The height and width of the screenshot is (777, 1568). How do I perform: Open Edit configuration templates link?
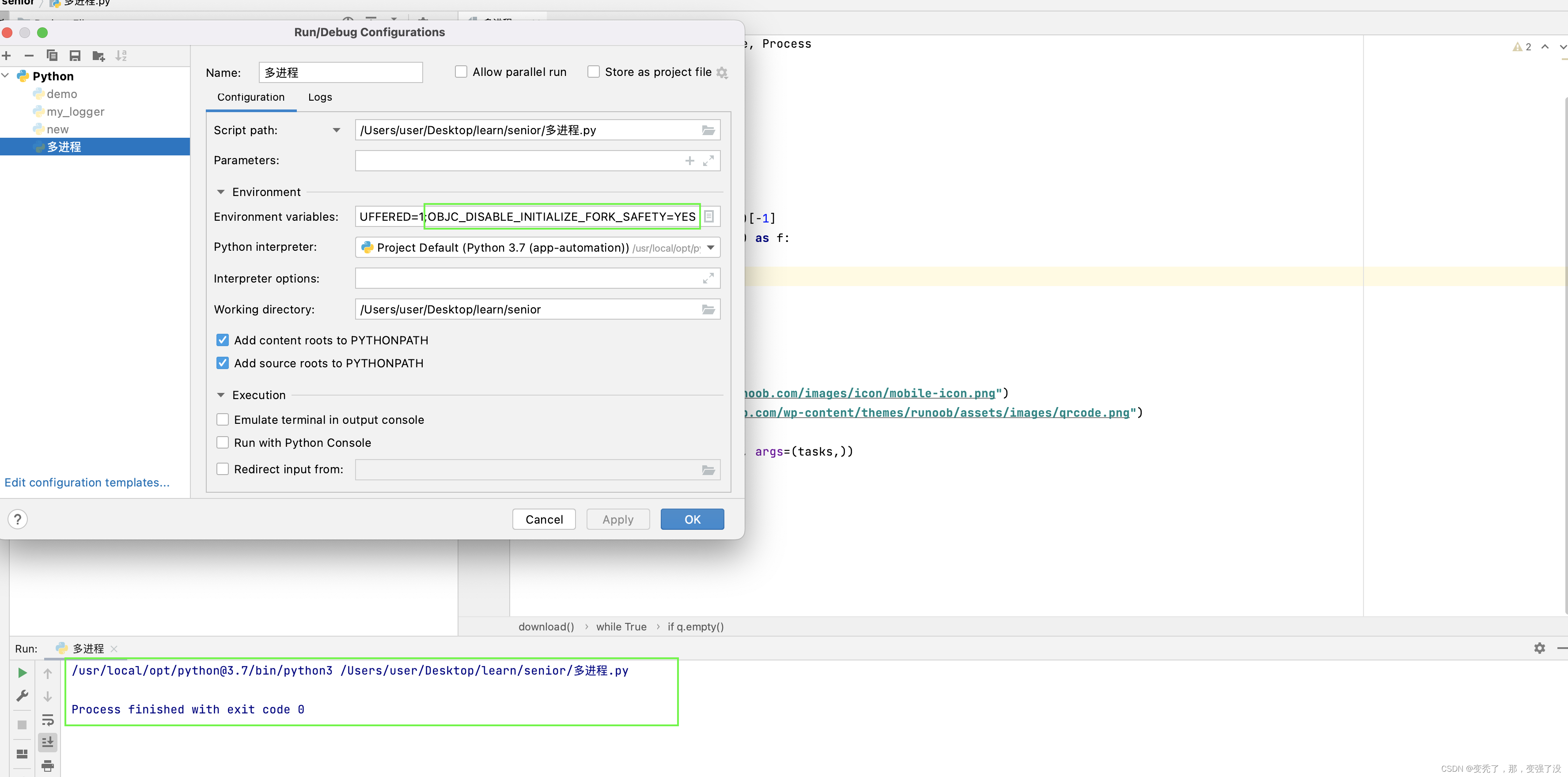pos(87,483)
